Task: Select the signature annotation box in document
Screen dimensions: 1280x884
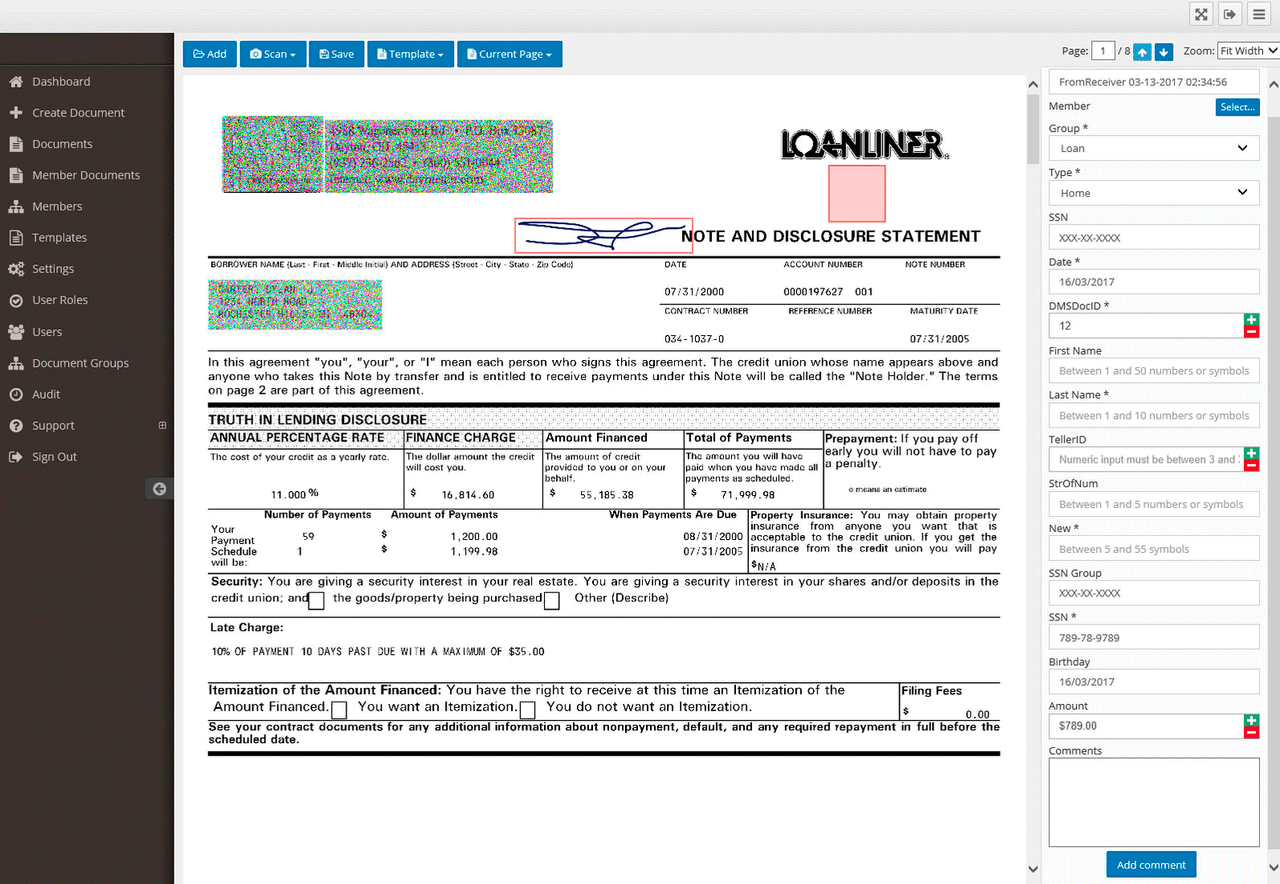Action: click(x=604, y=236)
